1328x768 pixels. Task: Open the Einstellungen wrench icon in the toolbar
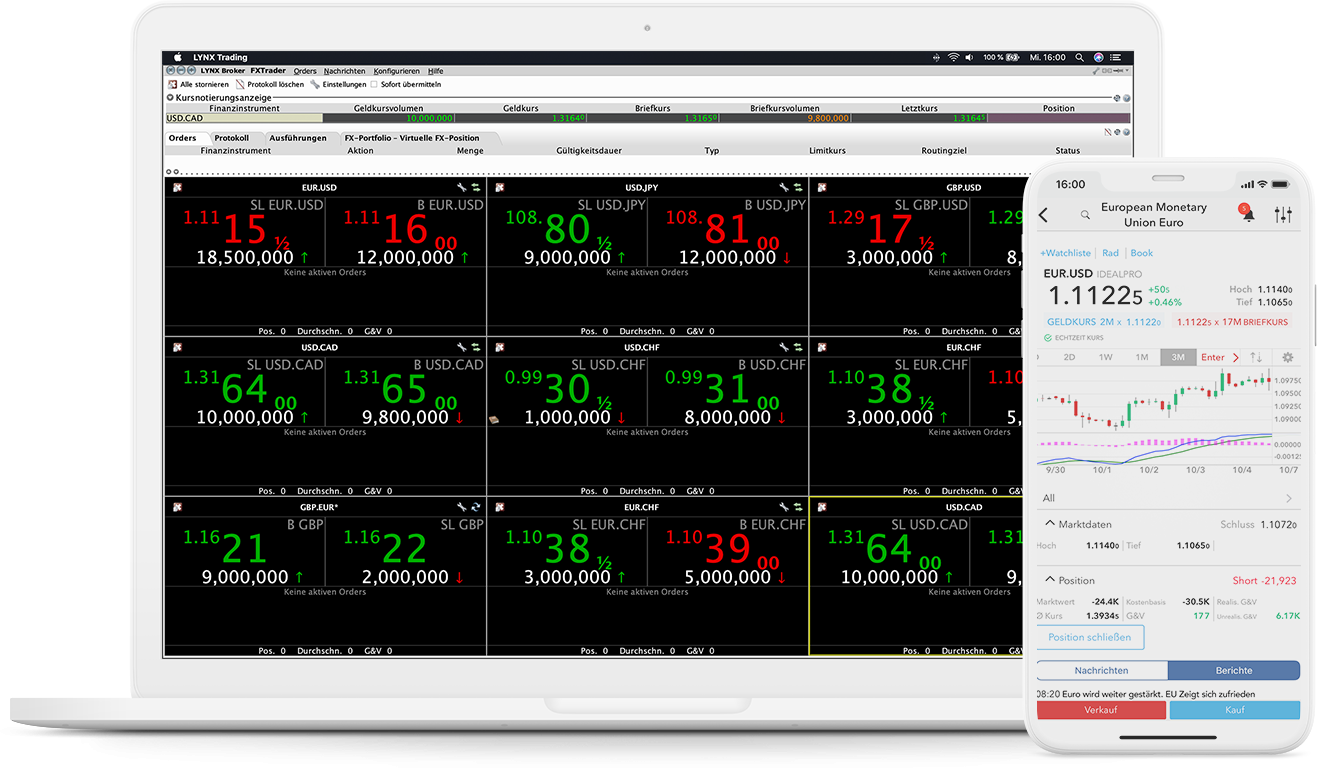click(x=317, y=84)
